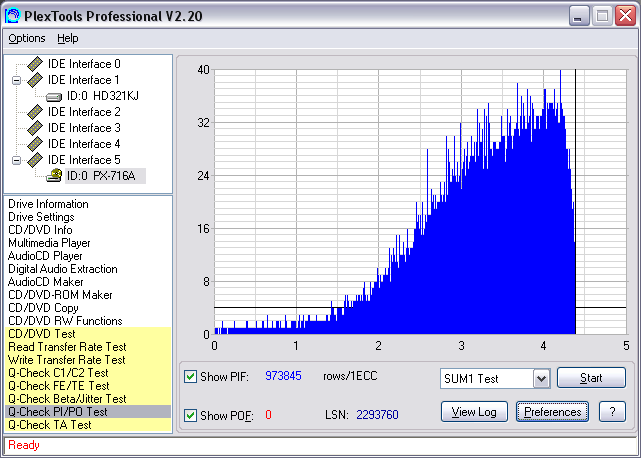This screenshot has width=641, height=458.
Task: Open CD/DVD Copy
Action: (43, 308)
